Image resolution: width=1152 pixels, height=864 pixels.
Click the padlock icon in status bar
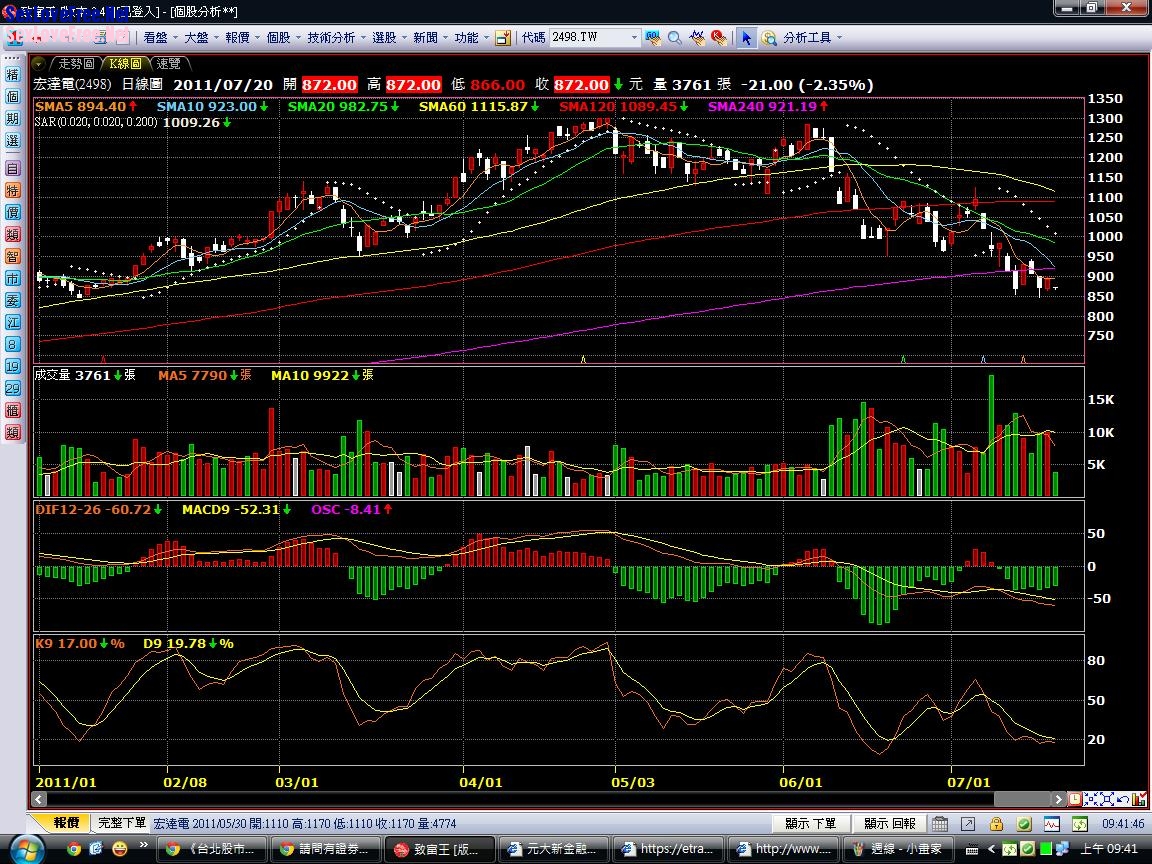pos(996,824)
